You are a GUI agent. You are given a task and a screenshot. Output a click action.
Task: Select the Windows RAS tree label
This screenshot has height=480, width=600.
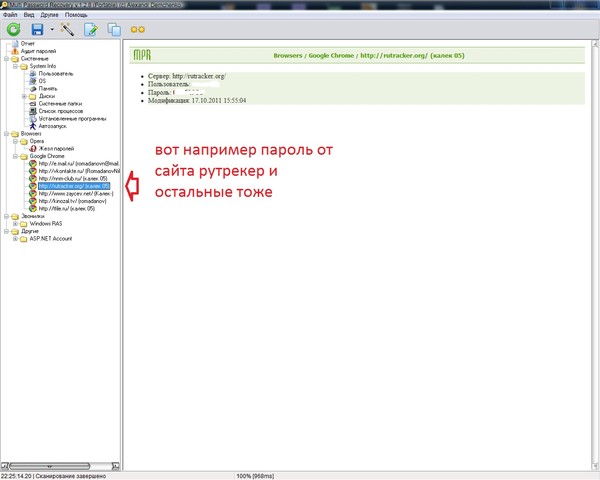[x=46, y=224]
